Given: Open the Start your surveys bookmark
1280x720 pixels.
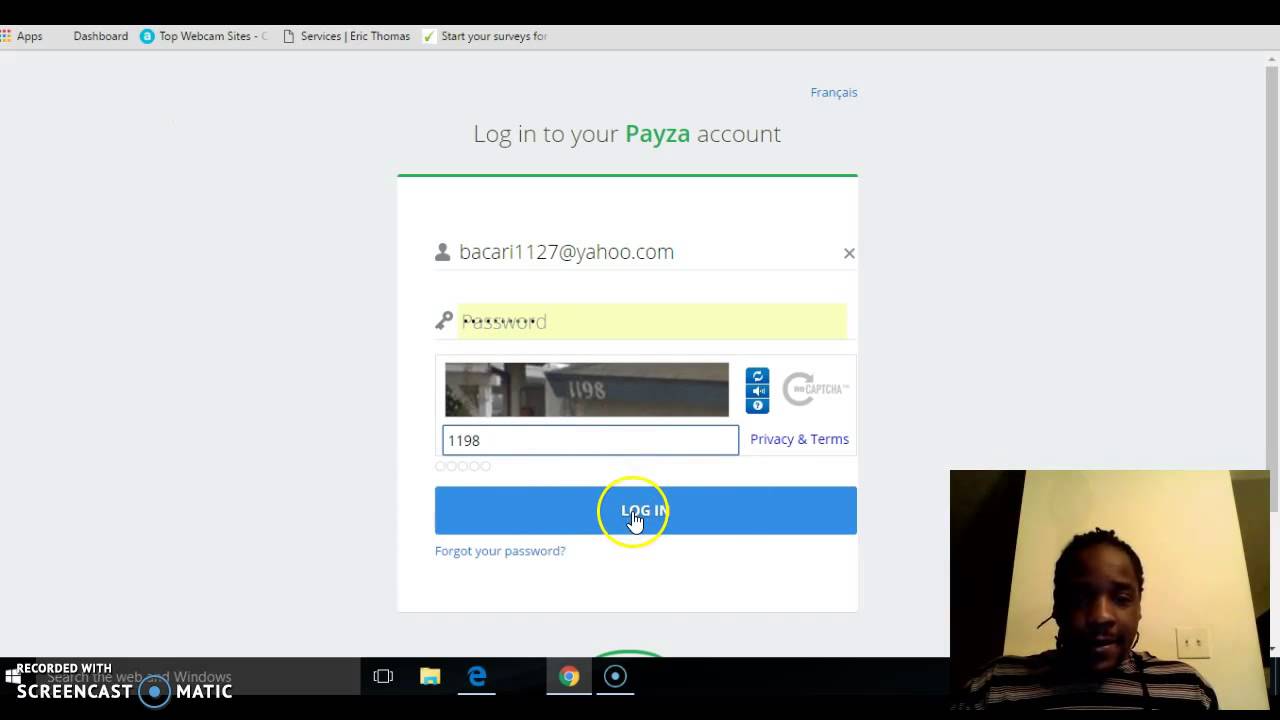Looking at the screenshot, I should (485, 36).
